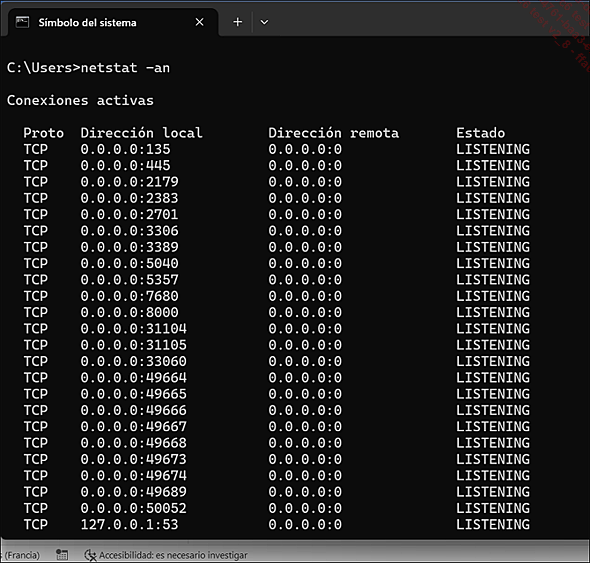Image resolution: width=590 pixels, height=563 pixels.
Task: Click the 0.0.0.0:3306 local address entry
Action: [x=129, y=231]
